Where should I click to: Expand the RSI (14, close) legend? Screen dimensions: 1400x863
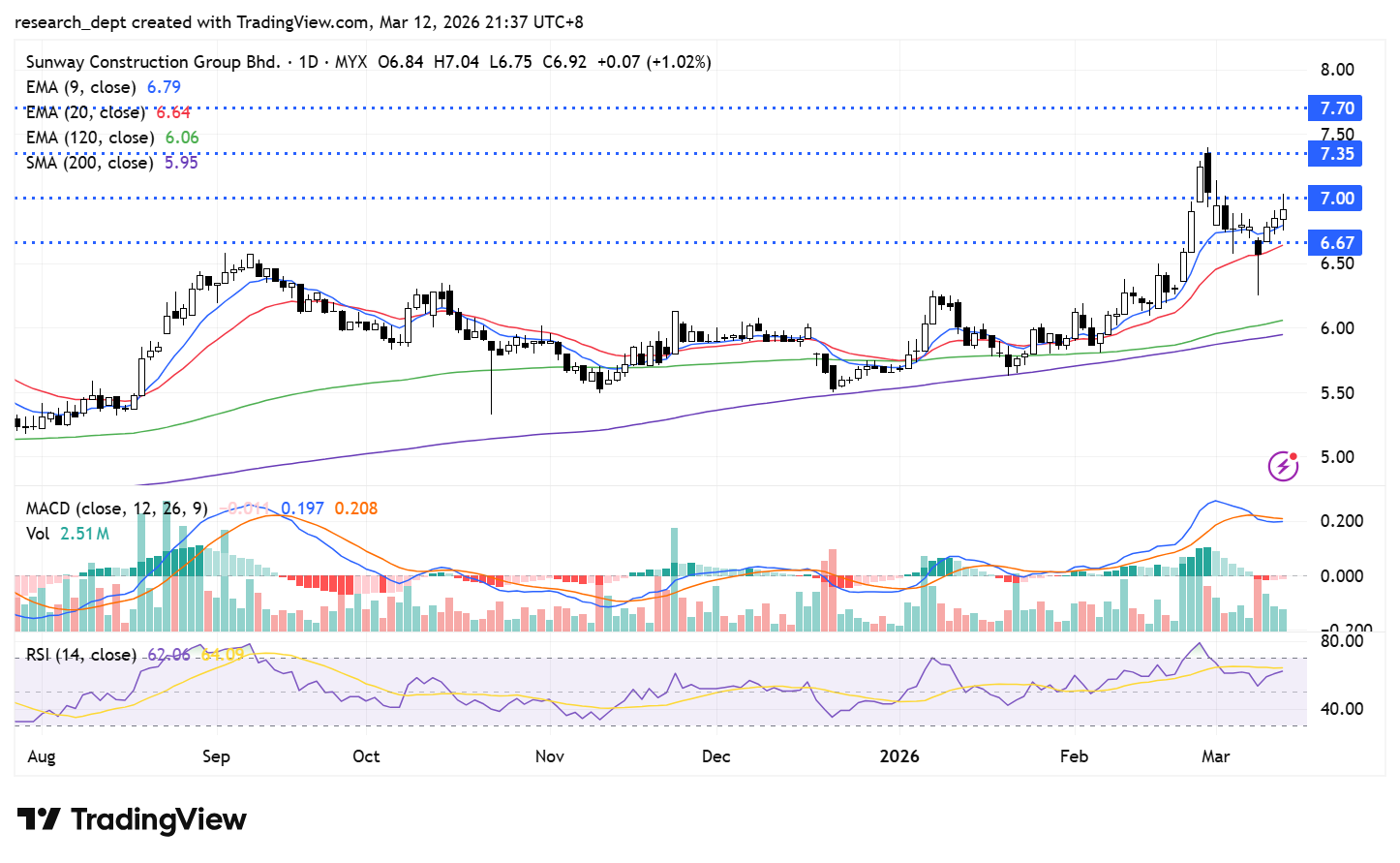tap(81, 655)
